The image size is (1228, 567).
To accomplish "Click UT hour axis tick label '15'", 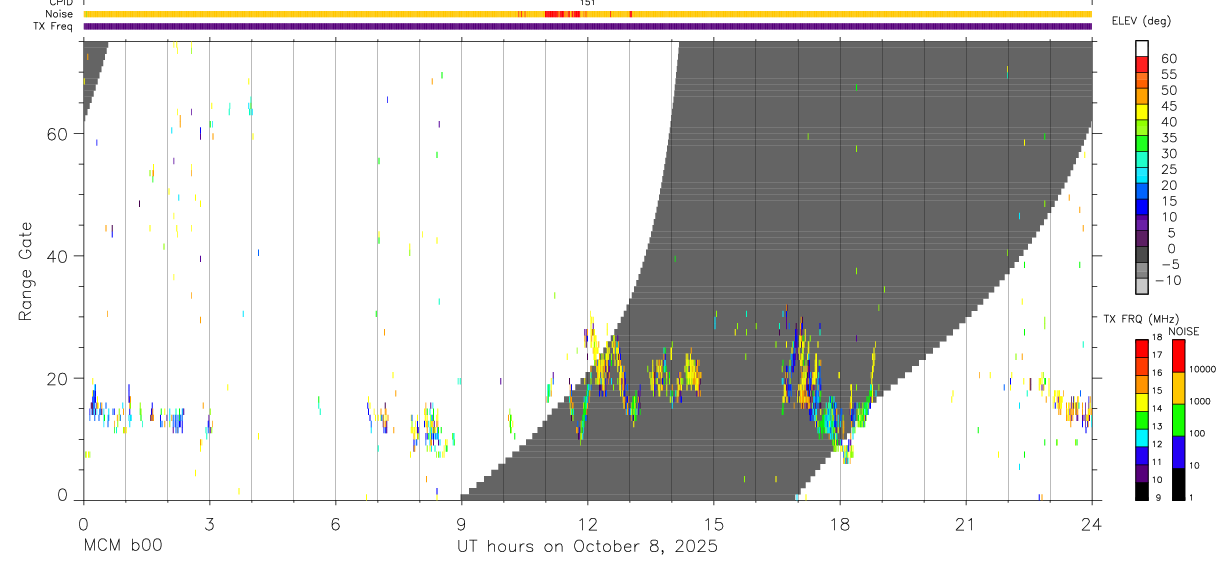I will tap(713, 524).
